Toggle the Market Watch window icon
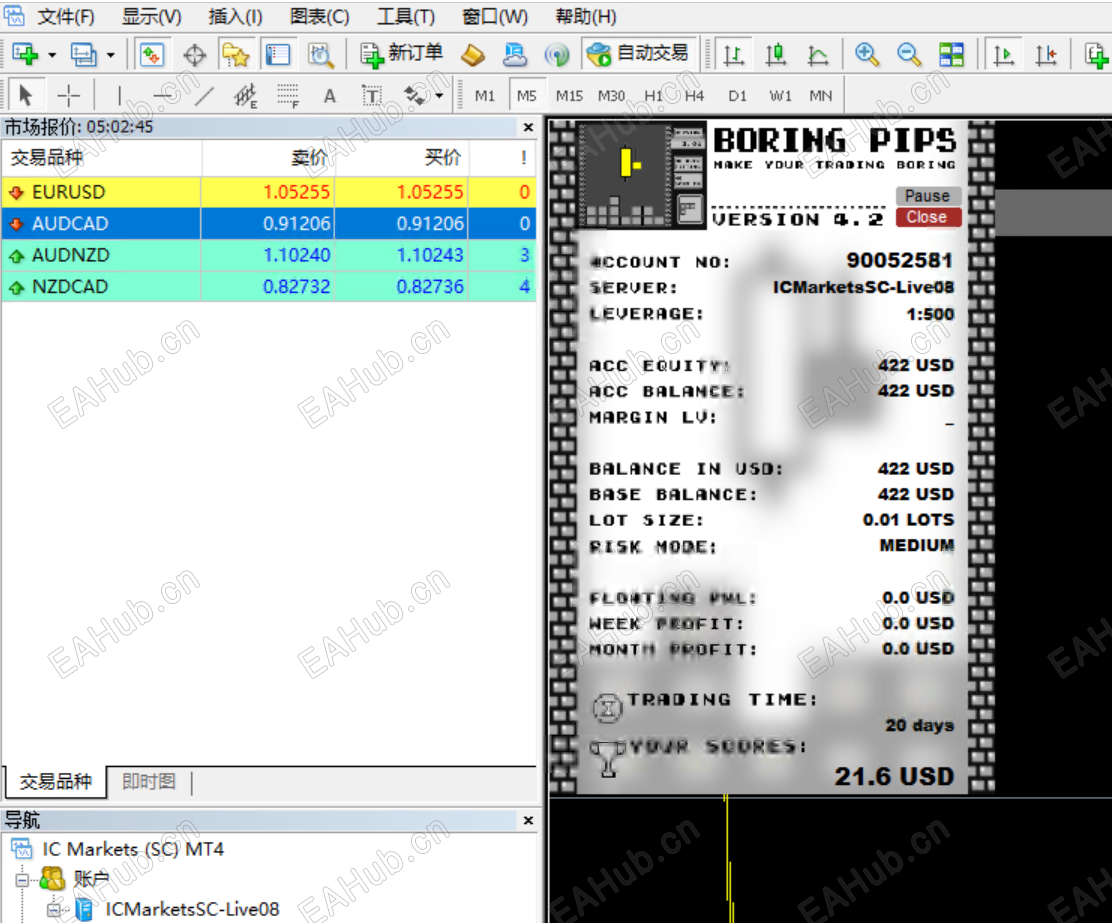Image resolution: width=1112 pixels, height=923 pixels. click(152, 54)
